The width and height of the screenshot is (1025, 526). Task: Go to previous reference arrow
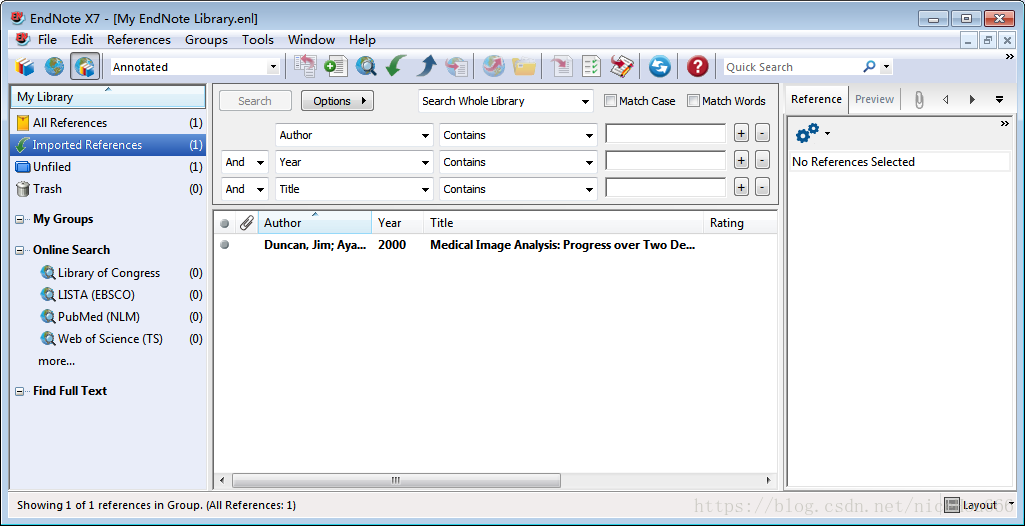tap(945, 99)
